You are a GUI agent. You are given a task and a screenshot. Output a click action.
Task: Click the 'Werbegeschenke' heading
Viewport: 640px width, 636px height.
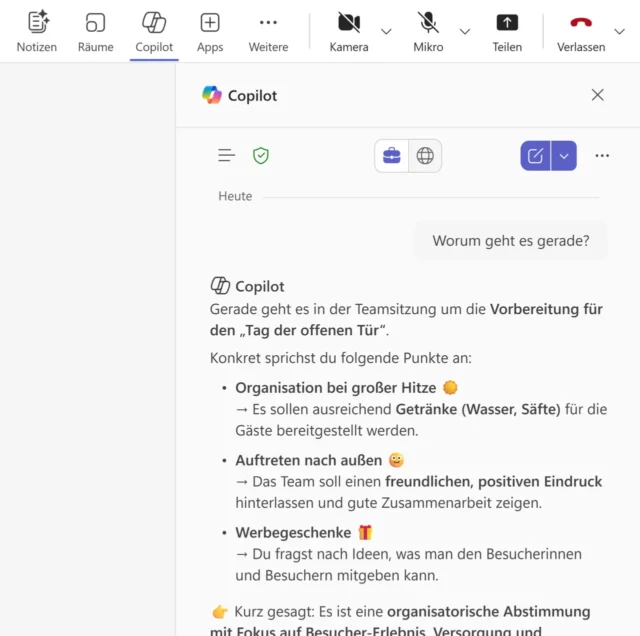click(x=293, y=533)
